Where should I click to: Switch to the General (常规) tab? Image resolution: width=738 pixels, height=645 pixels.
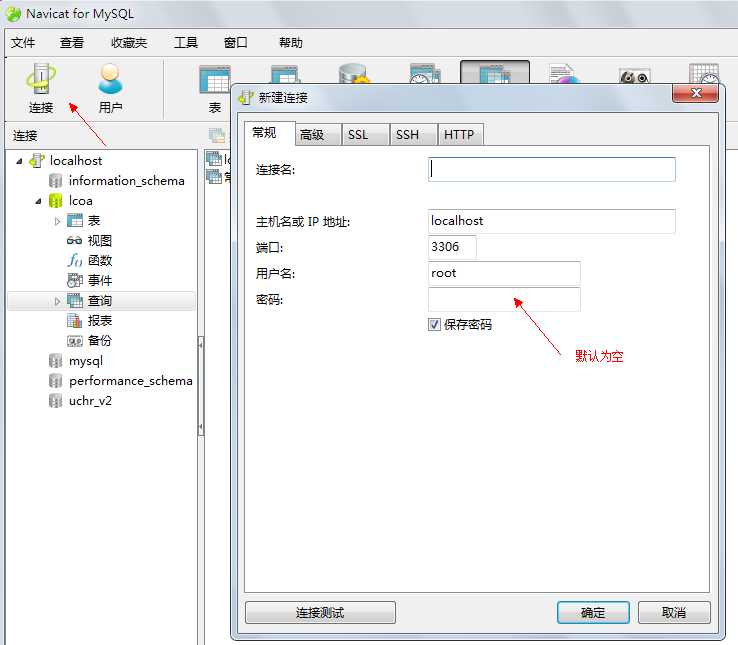[x=270, y=133]
